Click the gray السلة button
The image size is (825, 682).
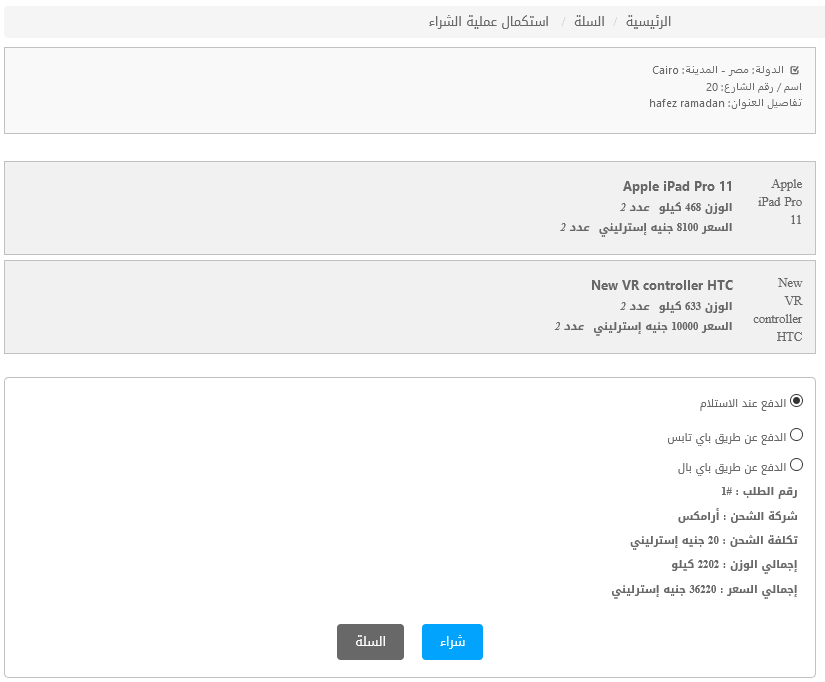(x=370, y=641)
